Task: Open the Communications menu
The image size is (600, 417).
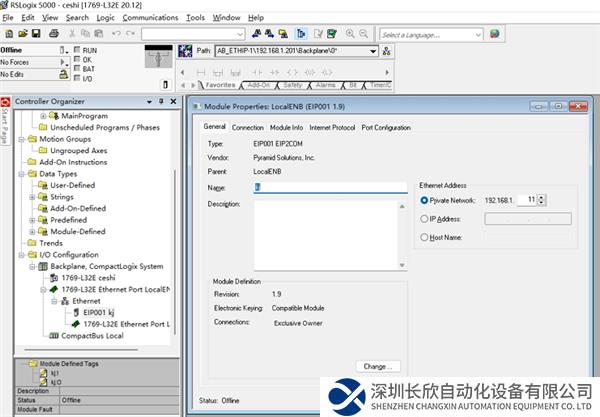Action: pyautogui.click(x=150, y=17)
